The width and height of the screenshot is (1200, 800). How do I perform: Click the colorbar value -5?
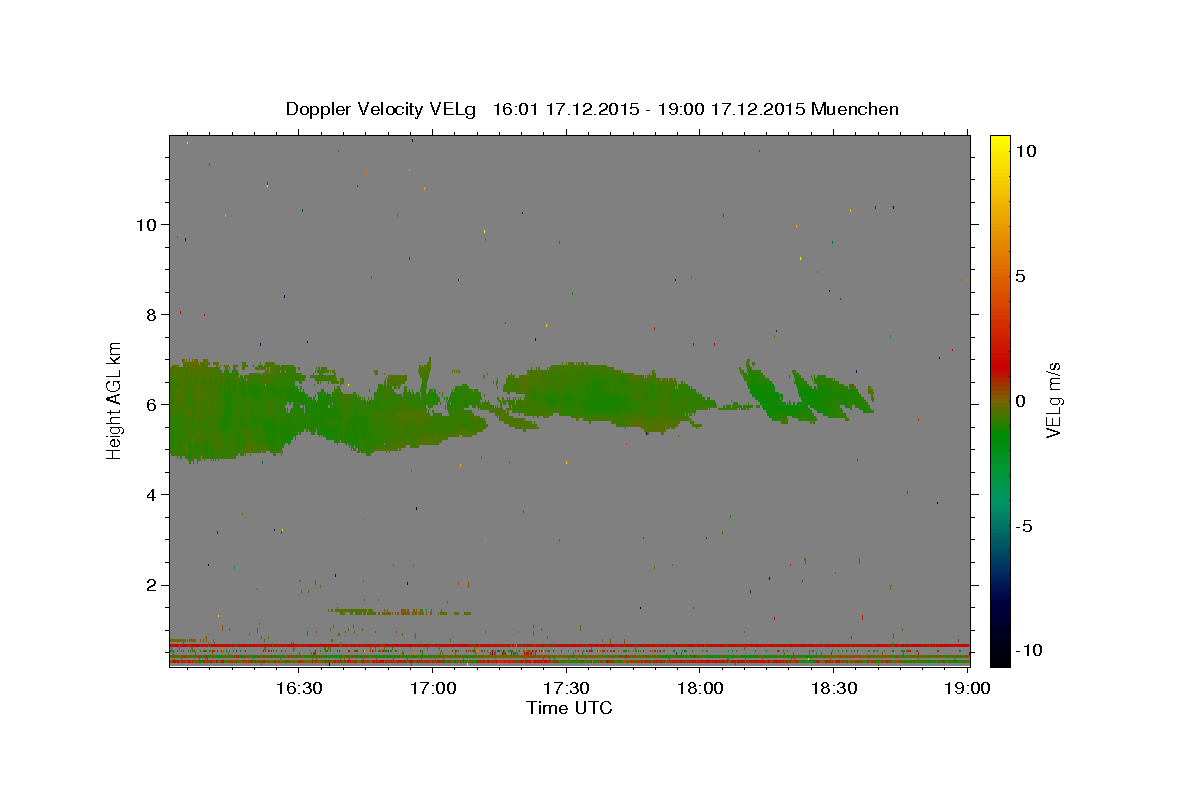(x=1024, y=525)
